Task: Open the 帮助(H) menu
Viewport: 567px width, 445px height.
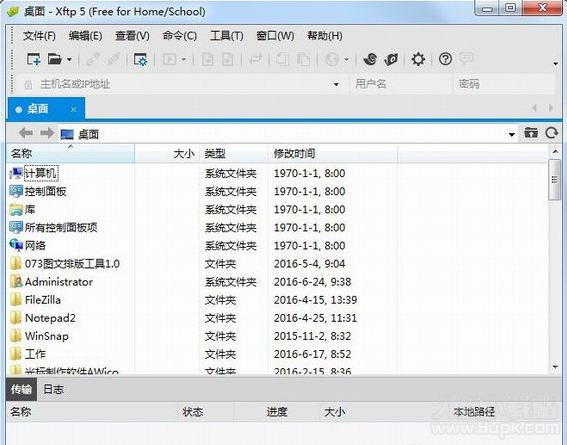Action: tap(325, 36)
